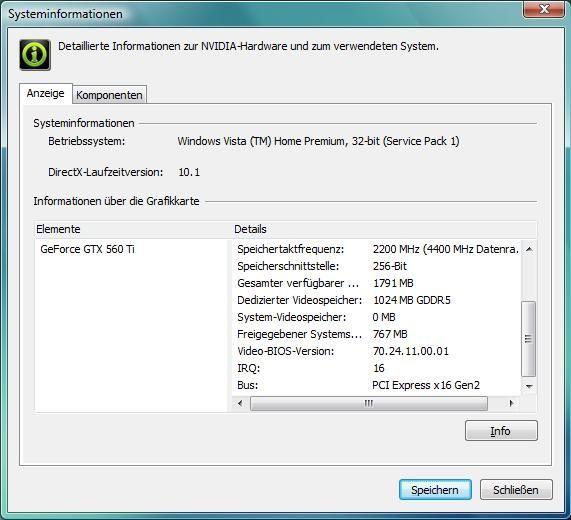Click the 70.24.11.00.01 BIOS value
This screenshot has width=571, height=520.
[411, 351]
